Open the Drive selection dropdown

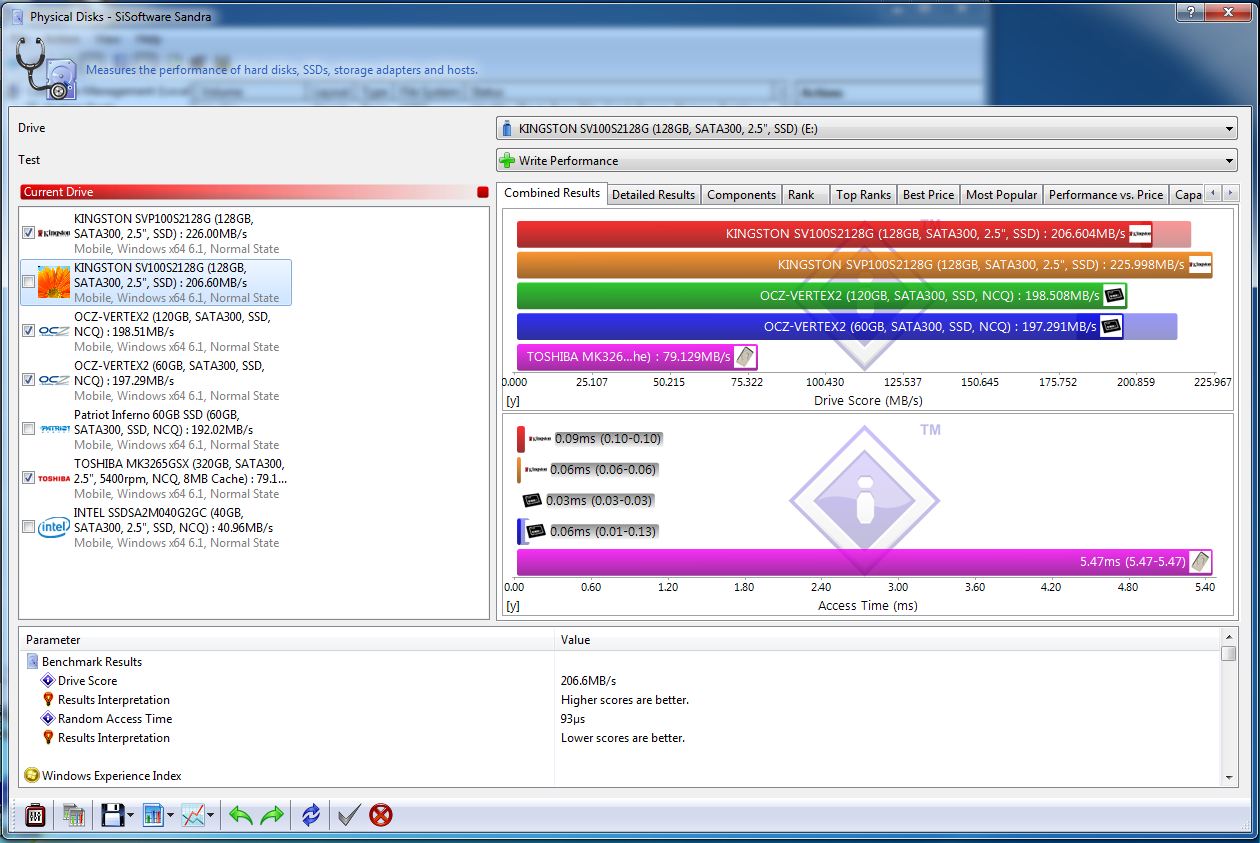click(x=866, y=129)
